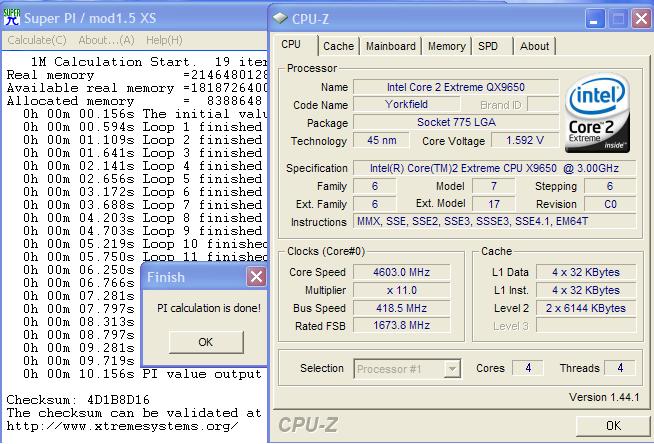This screenshot has height=444, width=654.
Task: Click the Threads value field
Action: pos(620,368)
